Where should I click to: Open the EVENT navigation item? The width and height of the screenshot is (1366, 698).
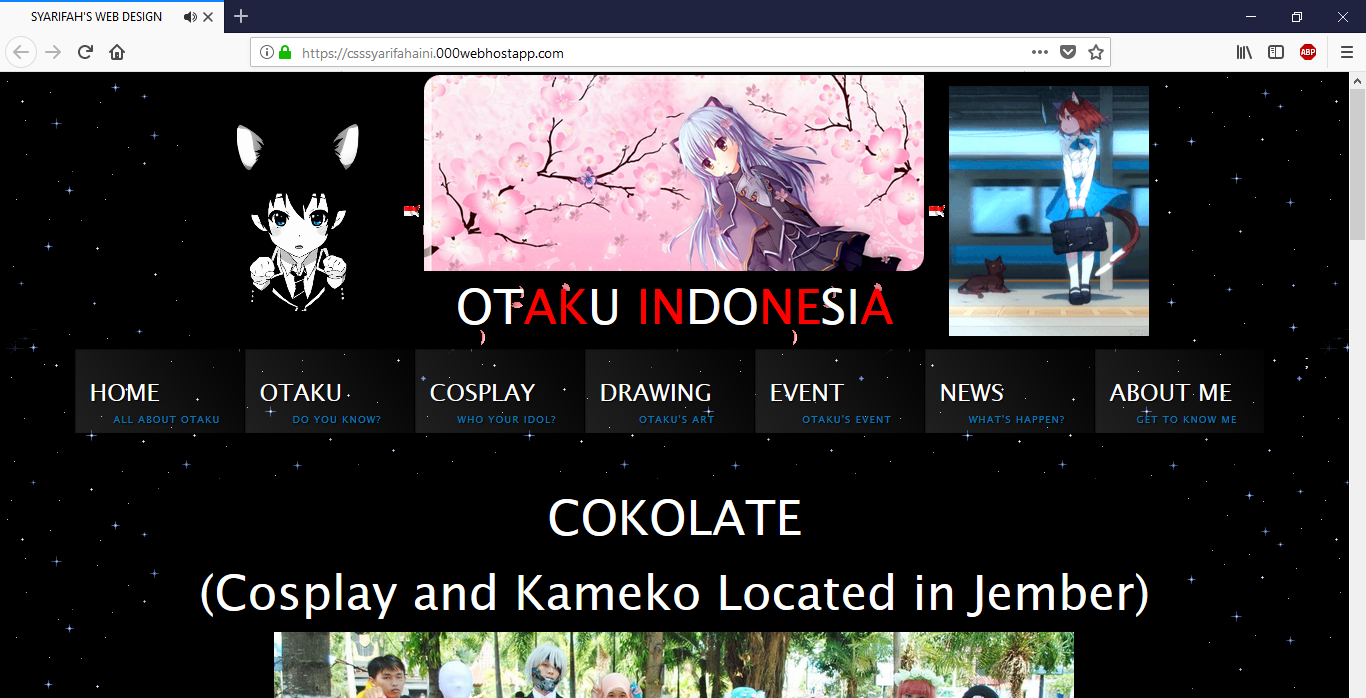click(x=840, y=391)
